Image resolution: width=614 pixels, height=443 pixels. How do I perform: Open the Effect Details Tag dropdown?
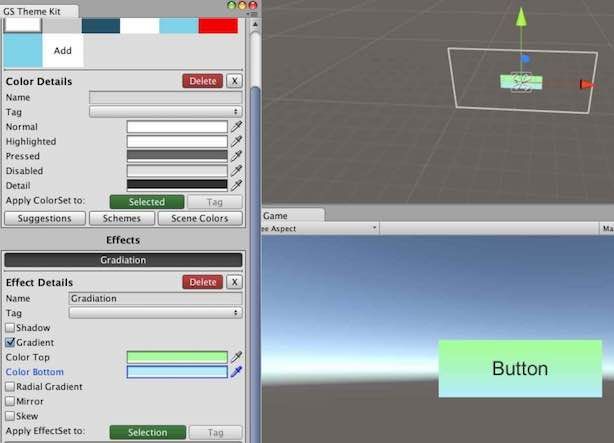155,313
